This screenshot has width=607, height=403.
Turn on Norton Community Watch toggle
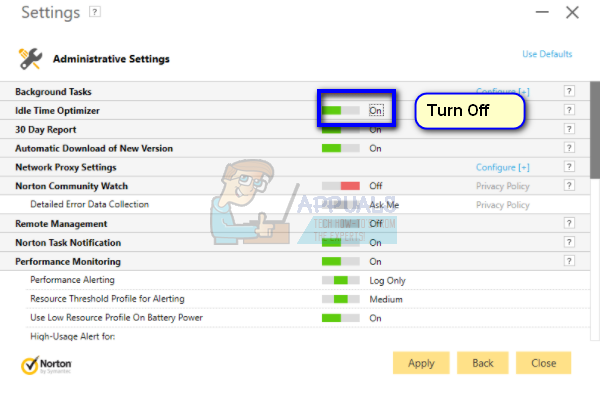click(x=341, y=186)
